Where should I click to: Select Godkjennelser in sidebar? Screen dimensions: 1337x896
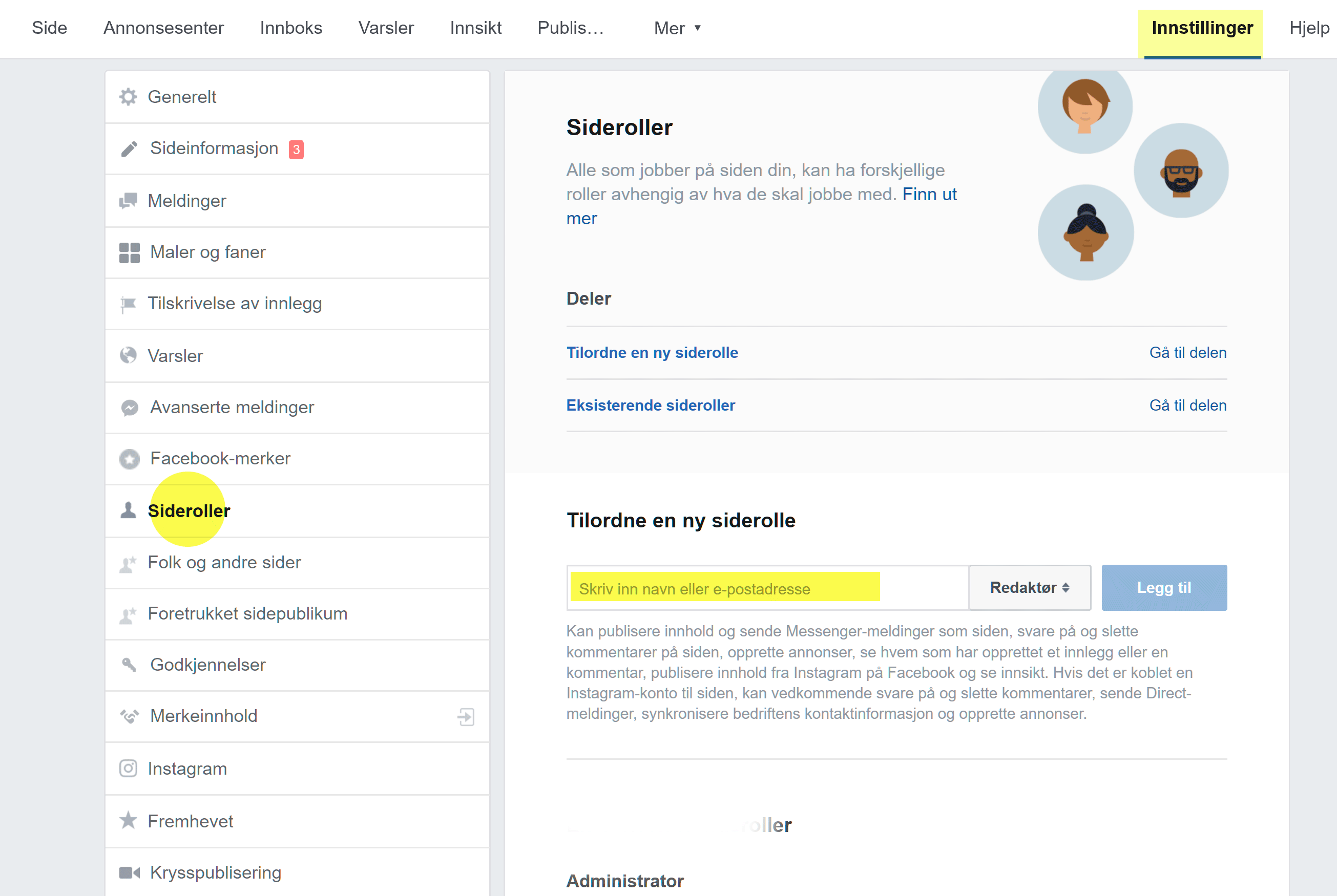[297, 665]
